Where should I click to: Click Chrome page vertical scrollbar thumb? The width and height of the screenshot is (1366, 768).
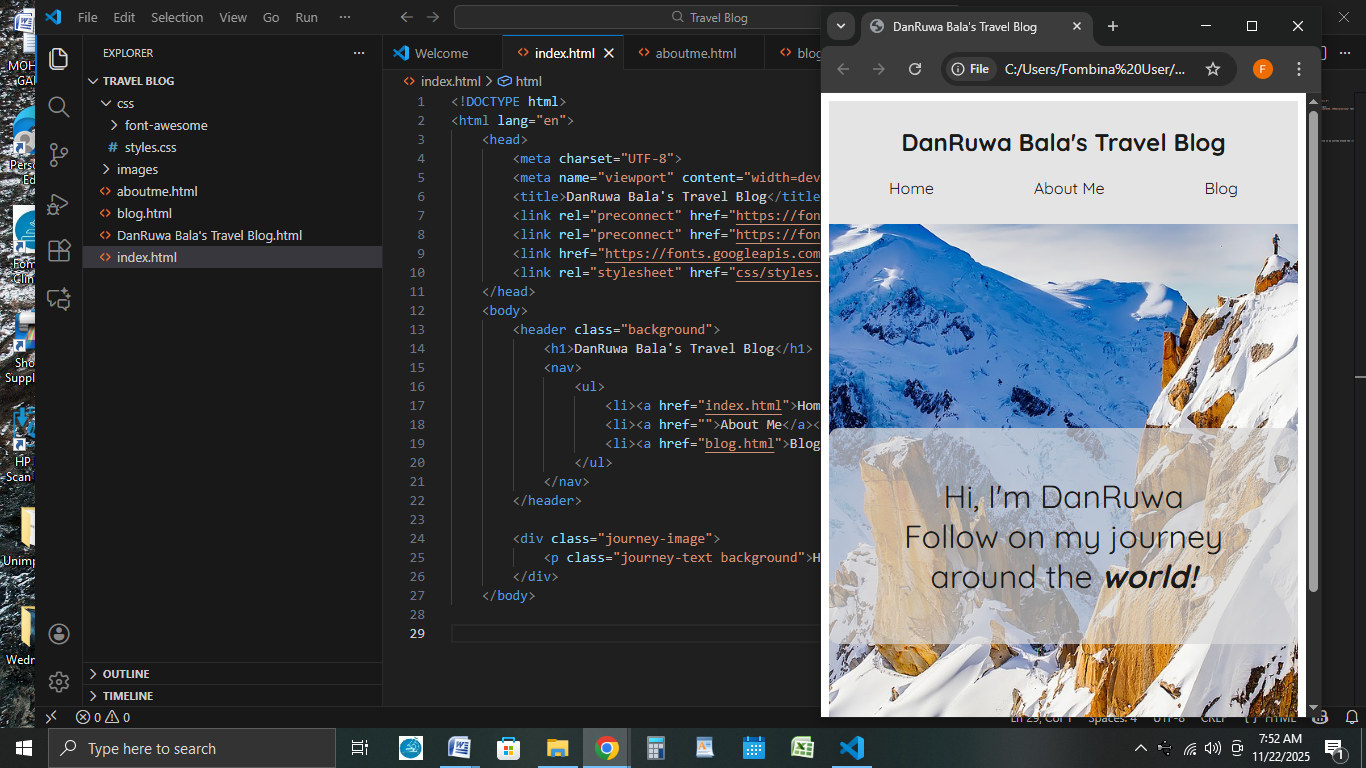point(1313,350)
